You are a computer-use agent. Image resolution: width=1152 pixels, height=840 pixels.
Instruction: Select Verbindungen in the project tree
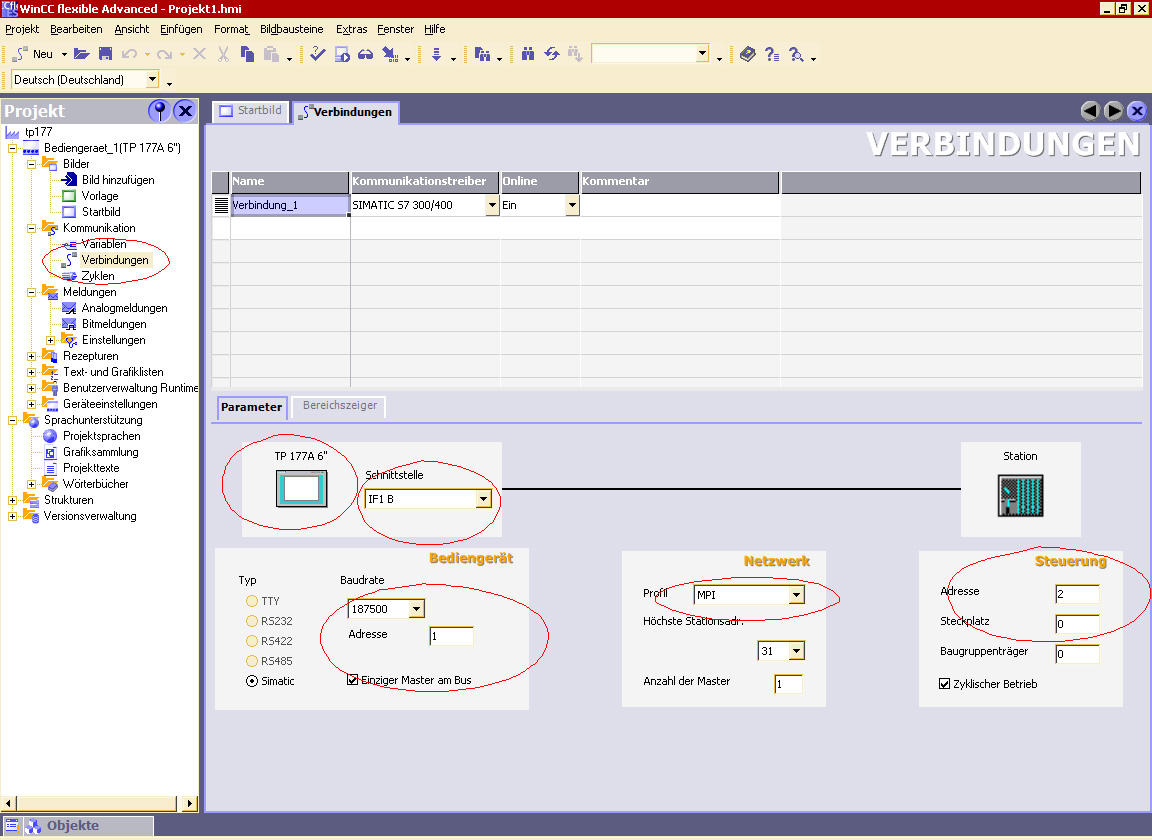click(115, 260)
